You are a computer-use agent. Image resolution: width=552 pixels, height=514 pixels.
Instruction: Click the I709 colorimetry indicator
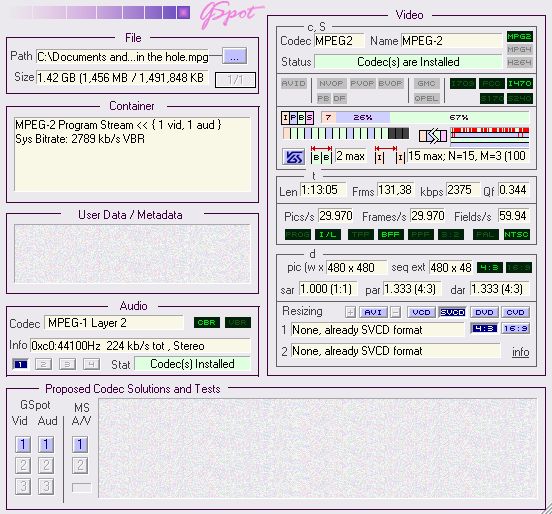point(463,83)
